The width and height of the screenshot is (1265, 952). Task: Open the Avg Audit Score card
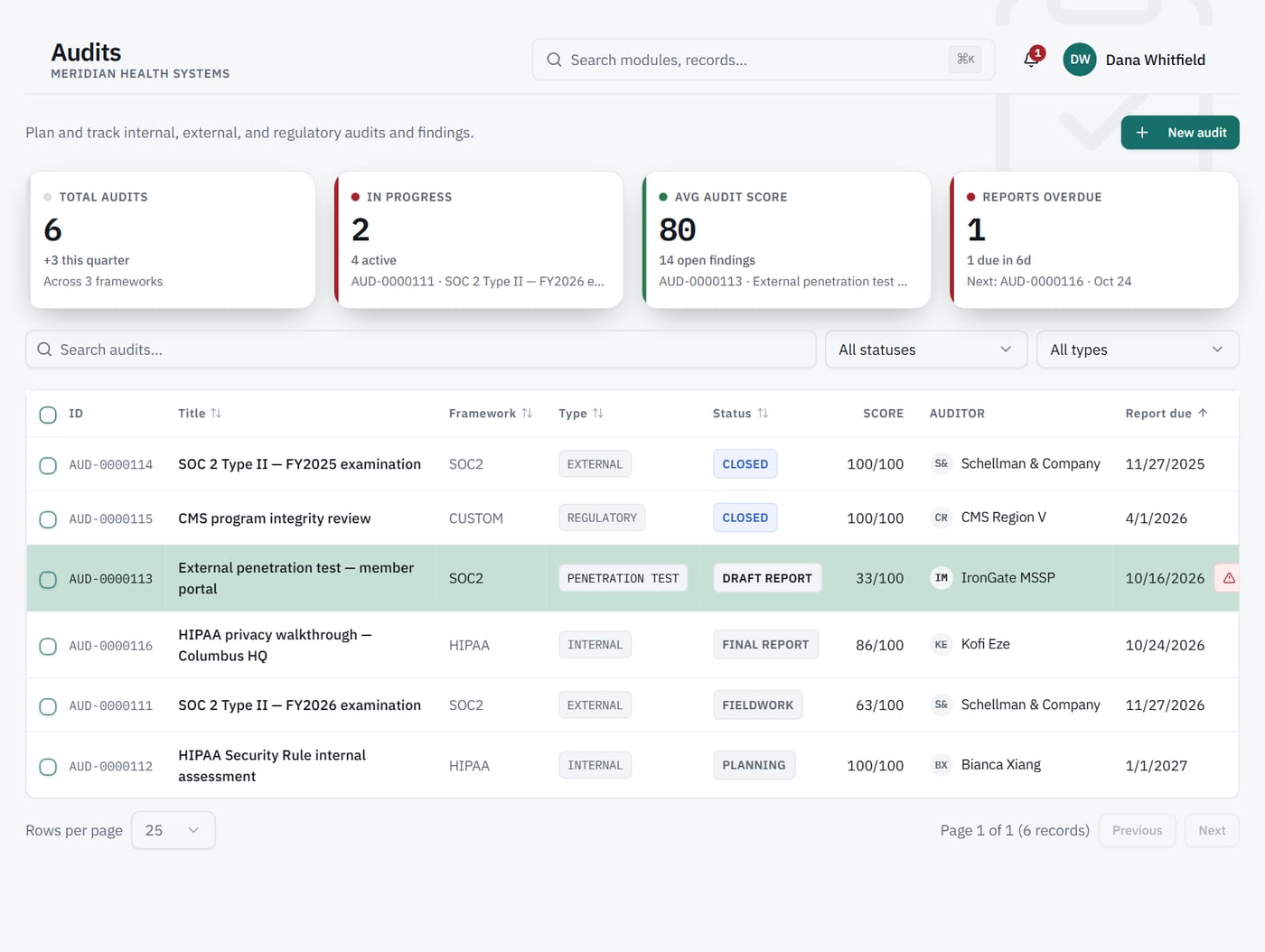click(787, 240)
